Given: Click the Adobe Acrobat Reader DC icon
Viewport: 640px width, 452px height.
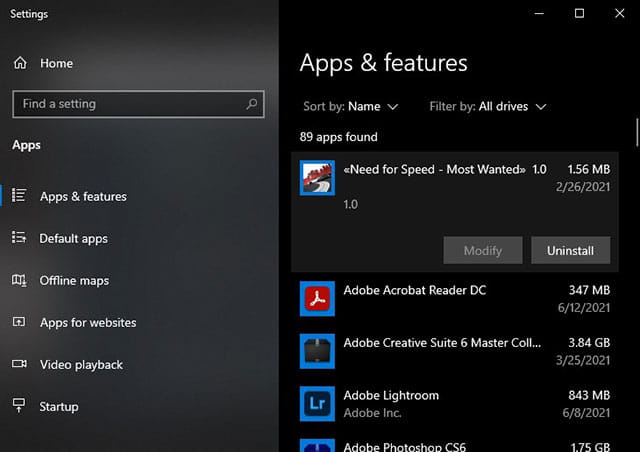Looking at the screenshot, I should pyautogui.click(x=317, y=298).
